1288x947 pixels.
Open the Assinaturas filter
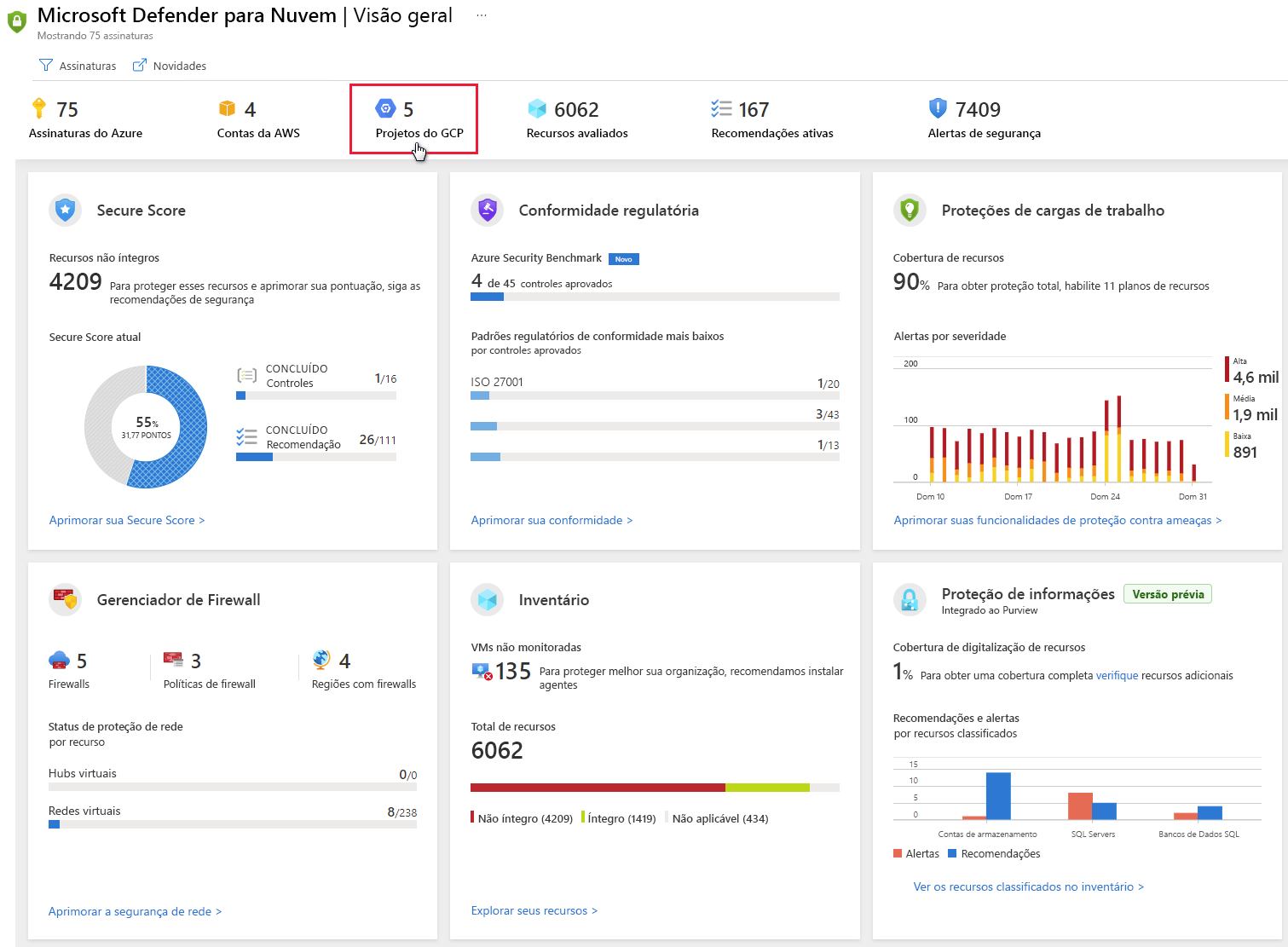click(x=78, y=66)
